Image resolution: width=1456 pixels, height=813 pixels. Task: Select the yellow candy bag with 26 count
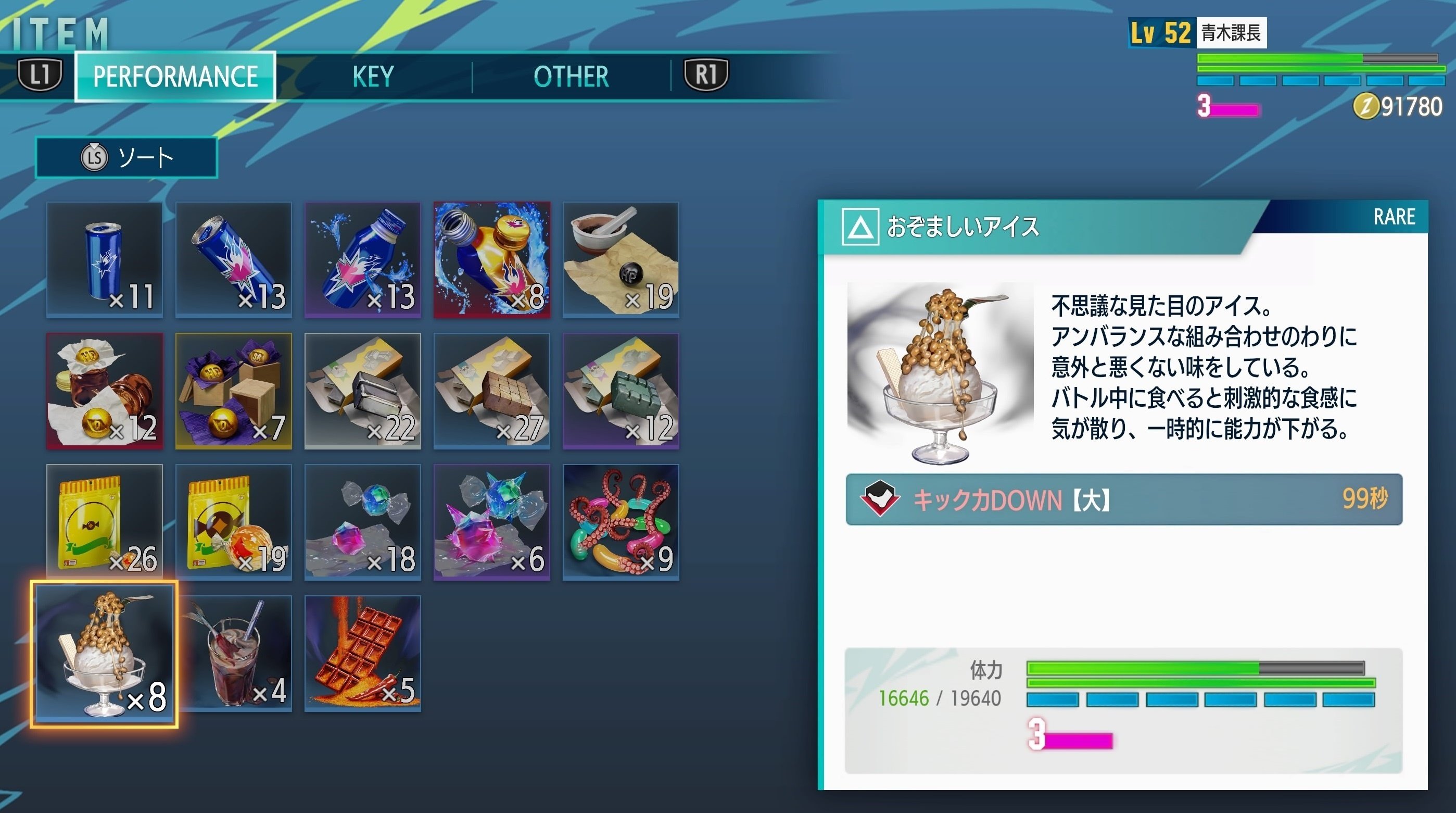tap(105, 522)
